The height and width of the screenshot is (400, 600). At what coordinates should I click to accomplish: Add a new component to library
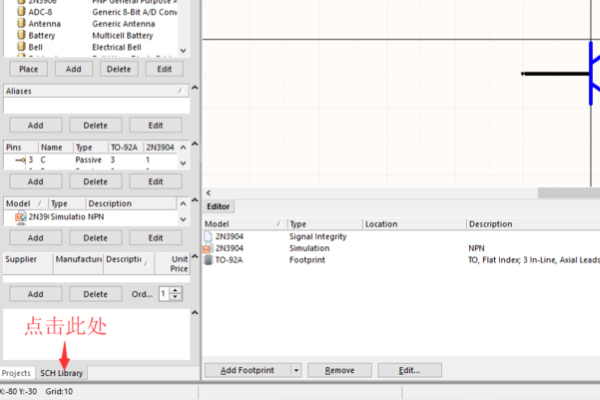point(73,69)
